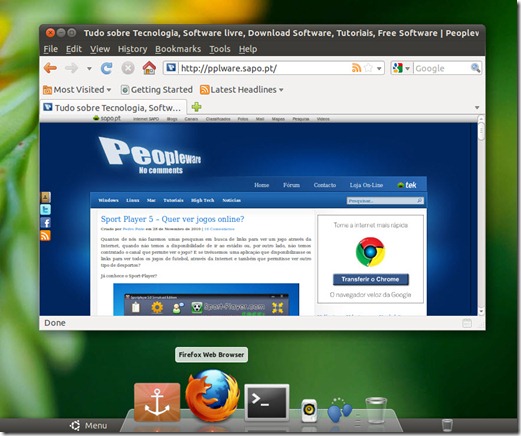
Task: Open the Home link on Peopleware
Action: click(261, 185)
